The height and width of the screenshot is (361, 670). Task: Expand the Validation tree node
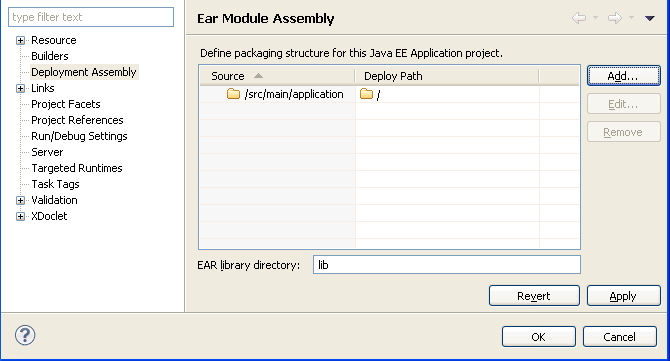point(20,200)
